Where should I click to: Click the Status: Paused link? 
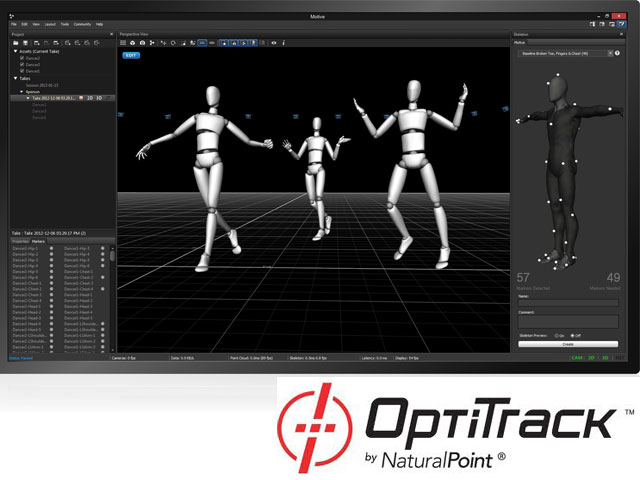(x=21, y=358)
